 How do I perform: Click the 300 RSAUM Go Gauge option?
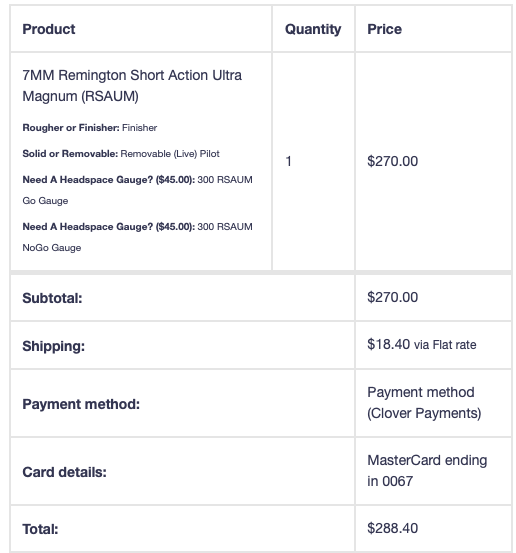[138, 190]
